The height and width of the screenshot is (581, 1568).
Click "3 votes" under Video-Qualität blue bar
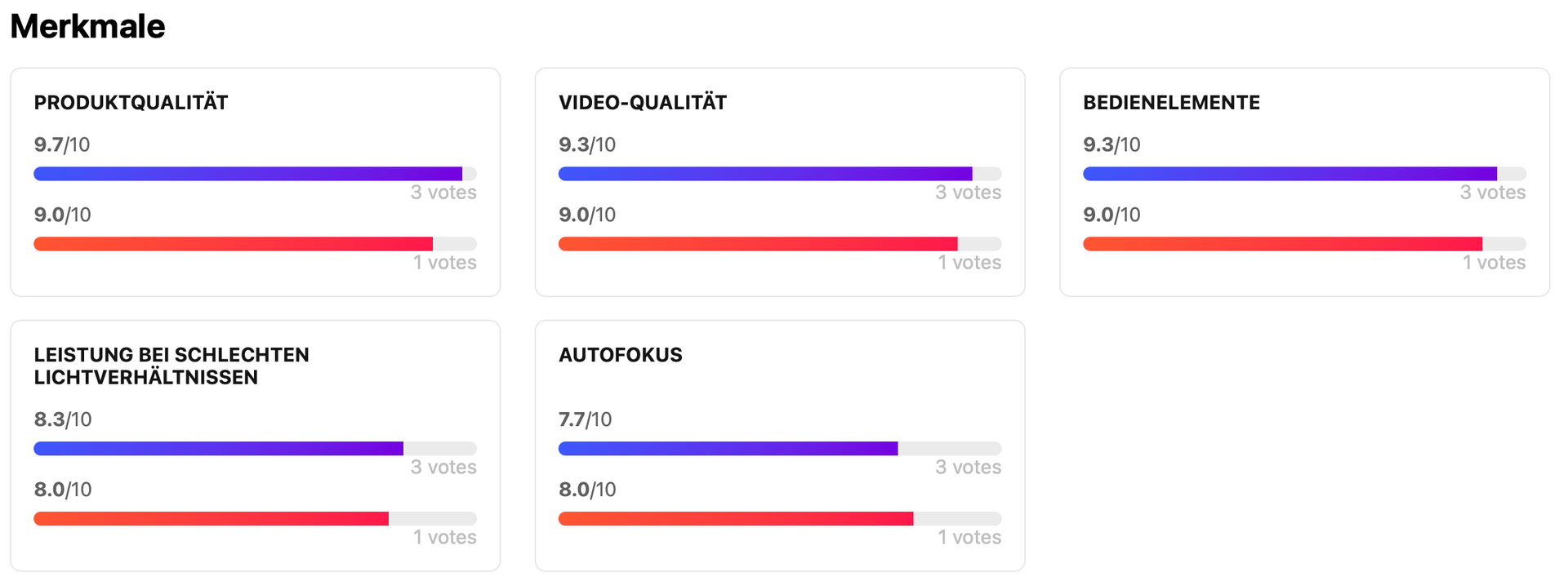click(968, 193)
